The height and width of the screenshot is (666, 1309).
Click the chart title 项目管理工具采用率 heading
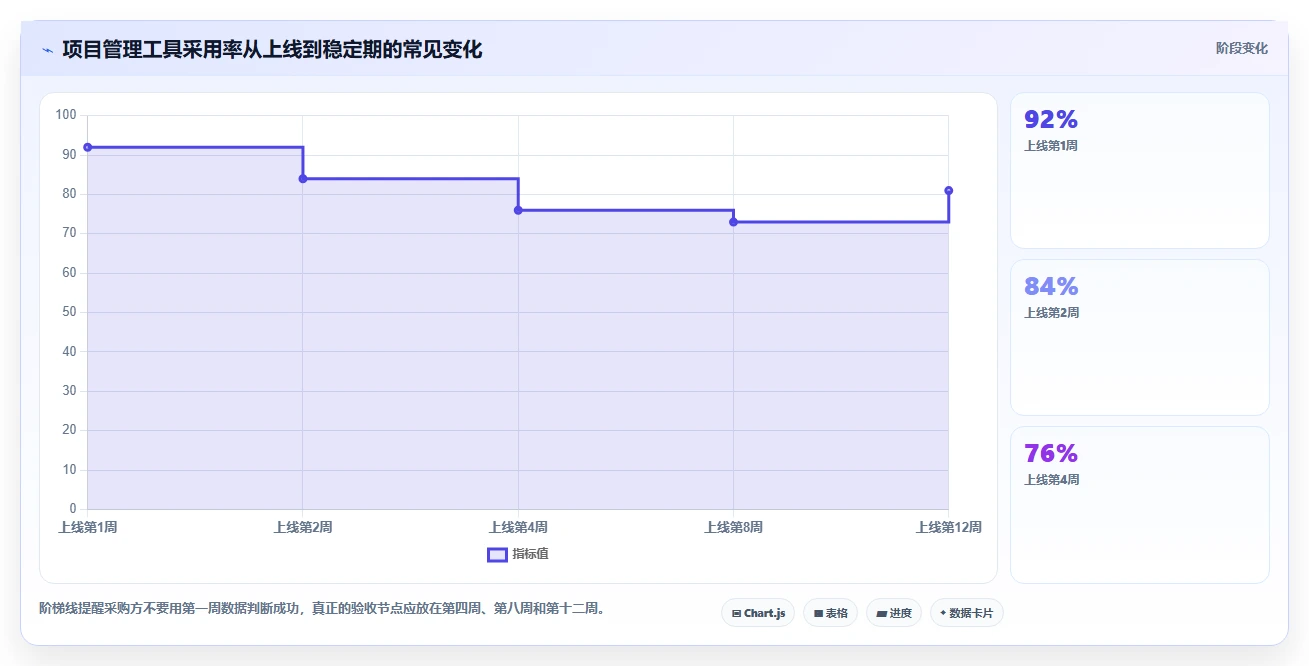272,49
